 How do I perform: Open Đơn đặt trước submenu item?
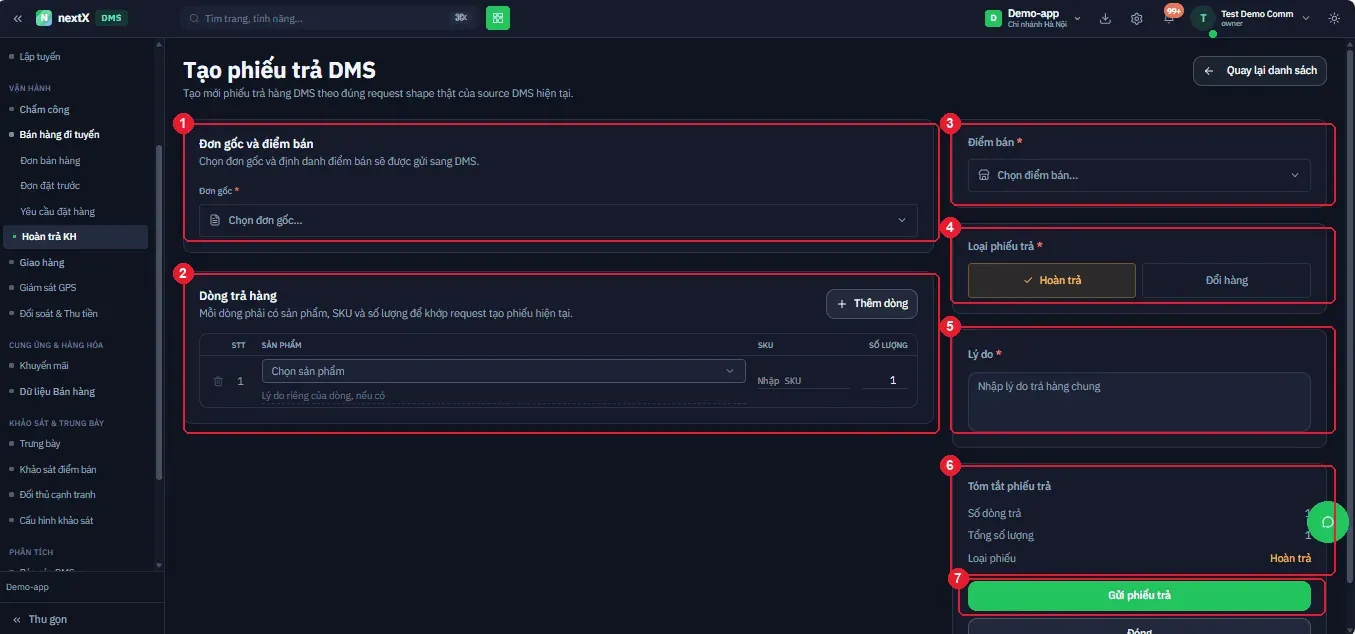click(x=50, y=185)
